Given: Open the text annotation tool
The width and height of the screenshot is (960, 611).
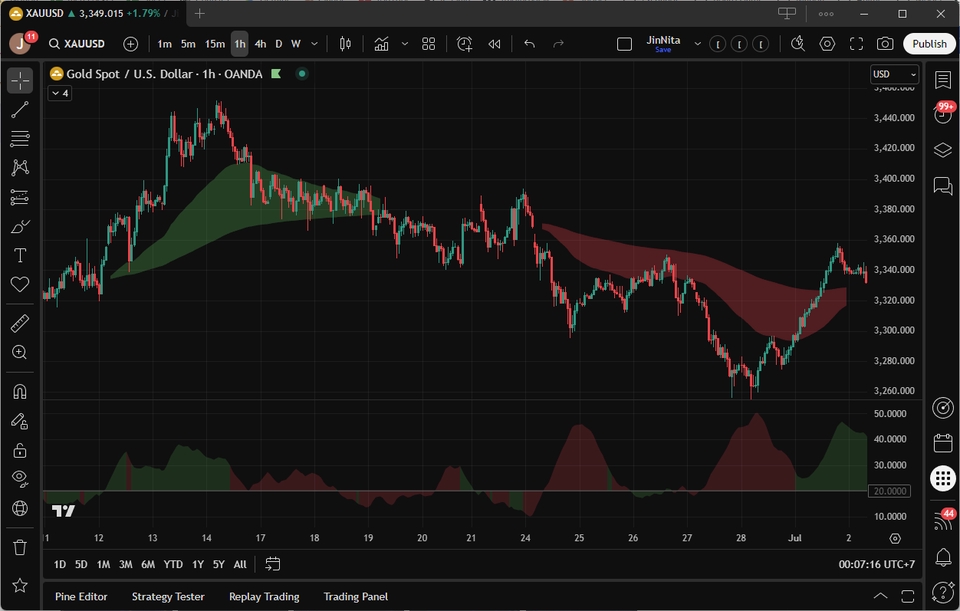Looking at the screenshot, I should pyautogui.click(x=20, y=256).
